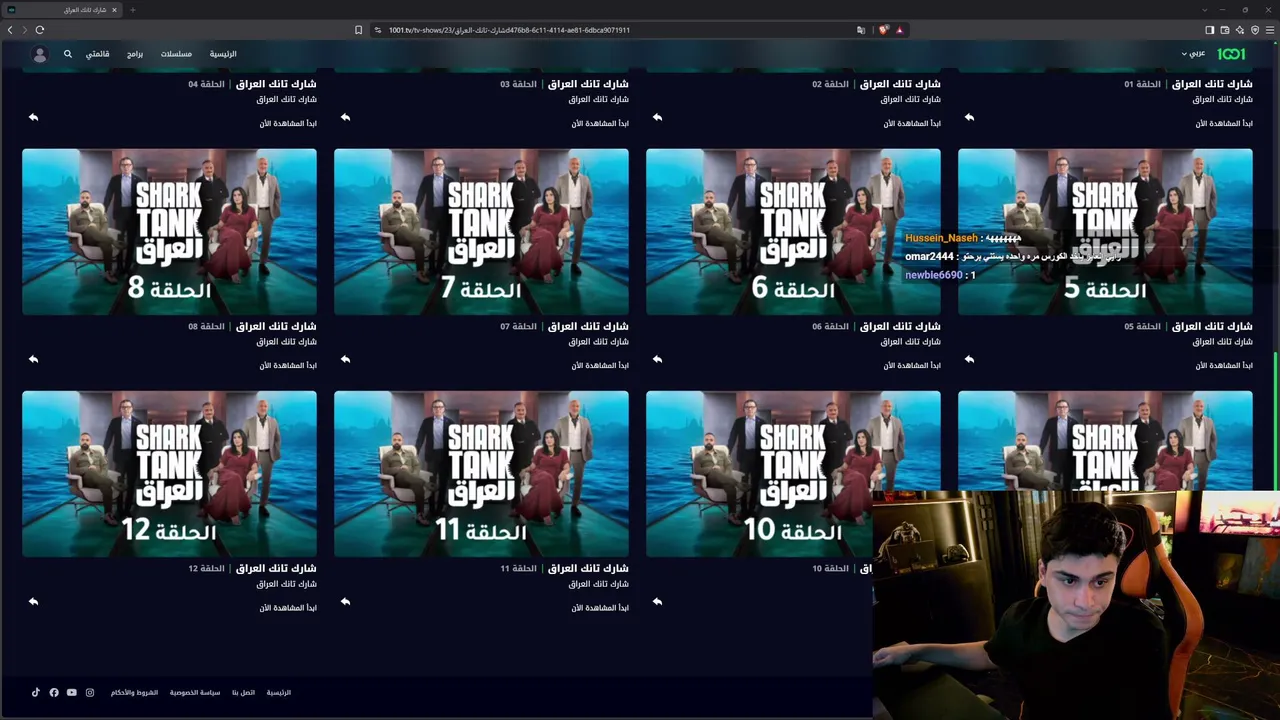Click ابدأ المشاهدة الآن for episode 07
Screen dimensions: 1280x720
tap(600, 365)
